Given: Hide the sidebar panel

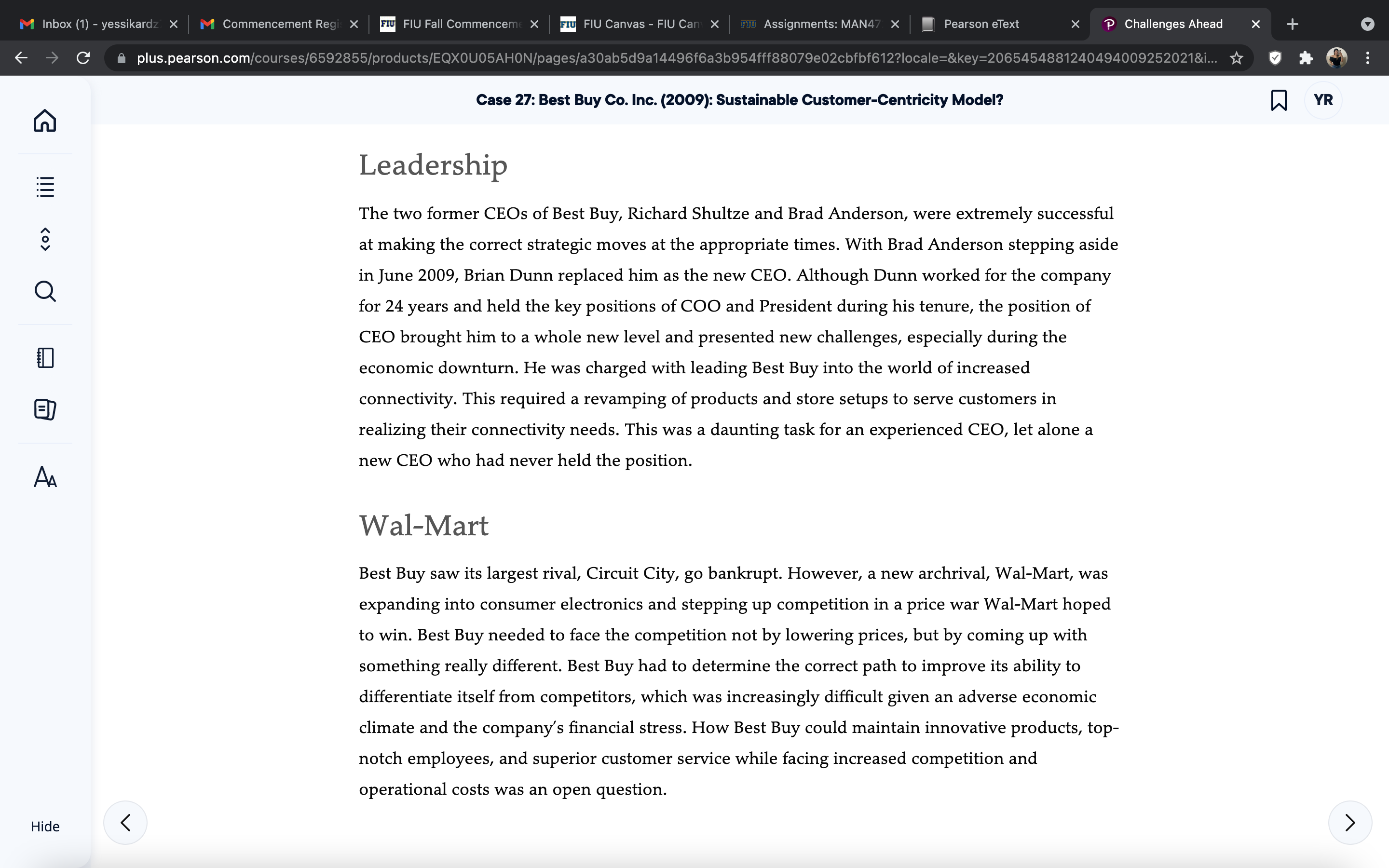Looking at the screenshot, I should pyautogui.click(x=45, y=826).
